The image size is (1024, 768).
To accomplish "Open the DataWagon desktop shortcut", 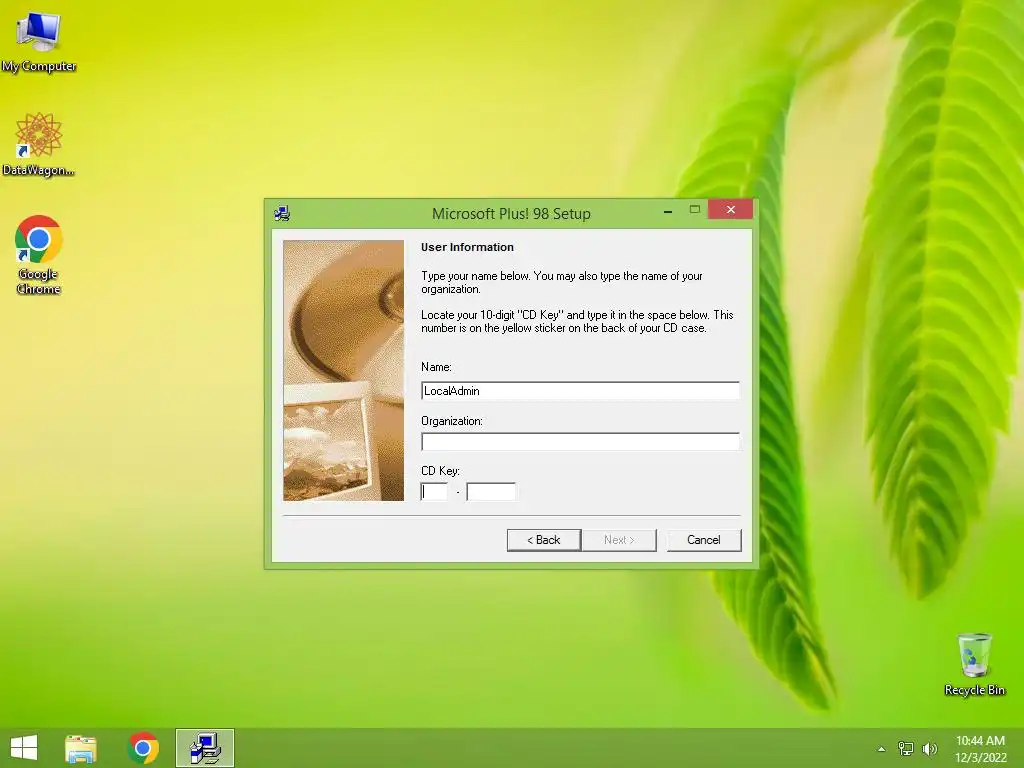I will coord(39,144).
